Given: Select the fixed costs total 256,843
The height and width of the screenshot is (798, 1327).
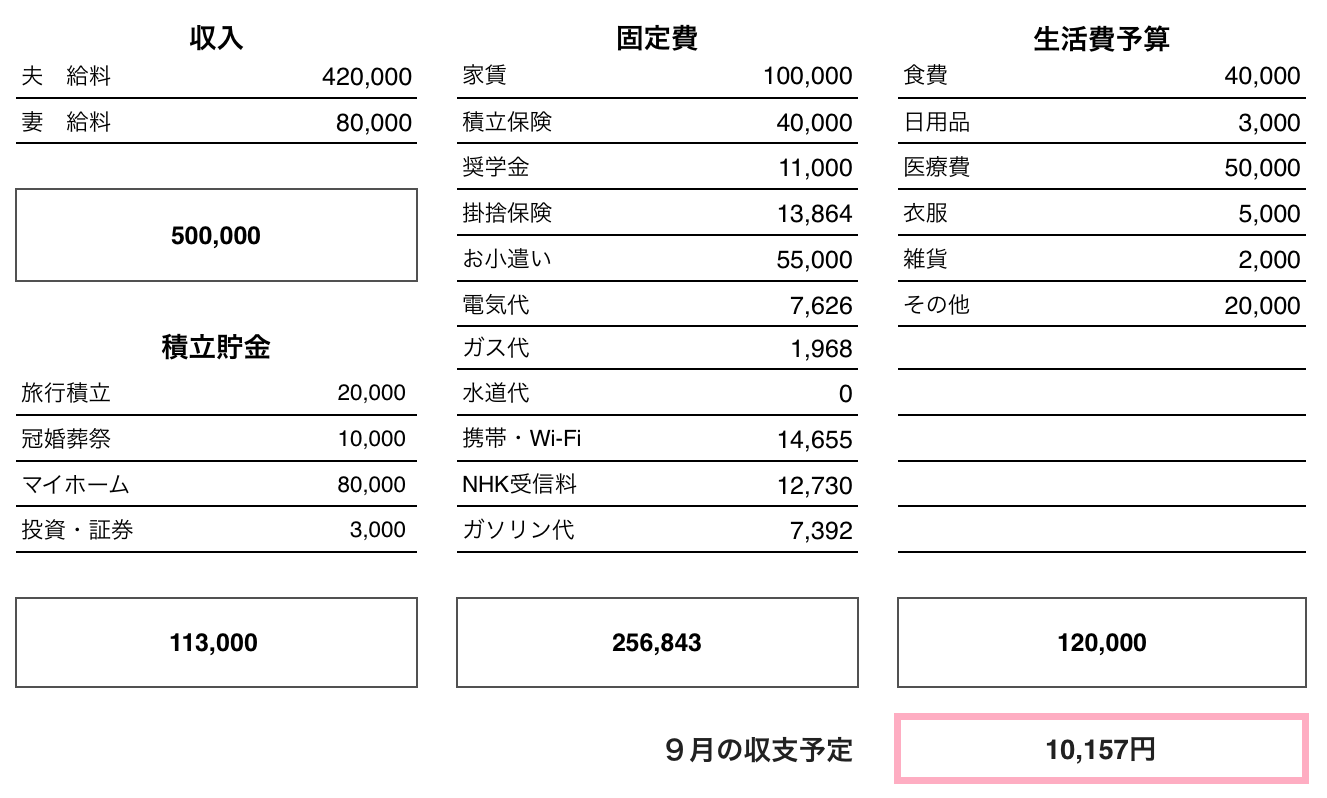Looking at the screenshot, I should [x=657, y=642].
